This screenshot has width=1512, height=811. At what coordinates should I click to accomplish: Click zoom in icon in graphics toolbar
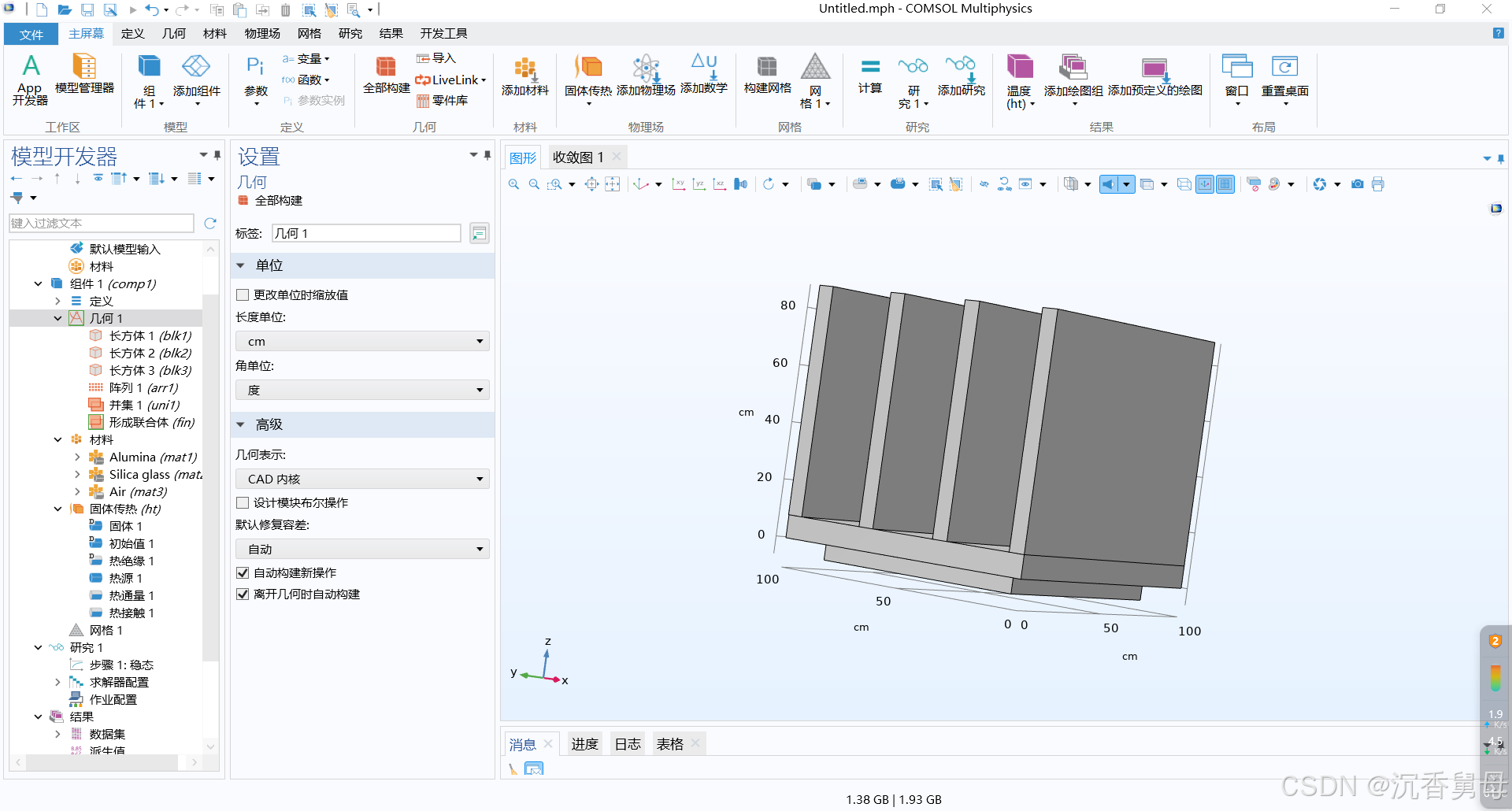coord(513,184)
